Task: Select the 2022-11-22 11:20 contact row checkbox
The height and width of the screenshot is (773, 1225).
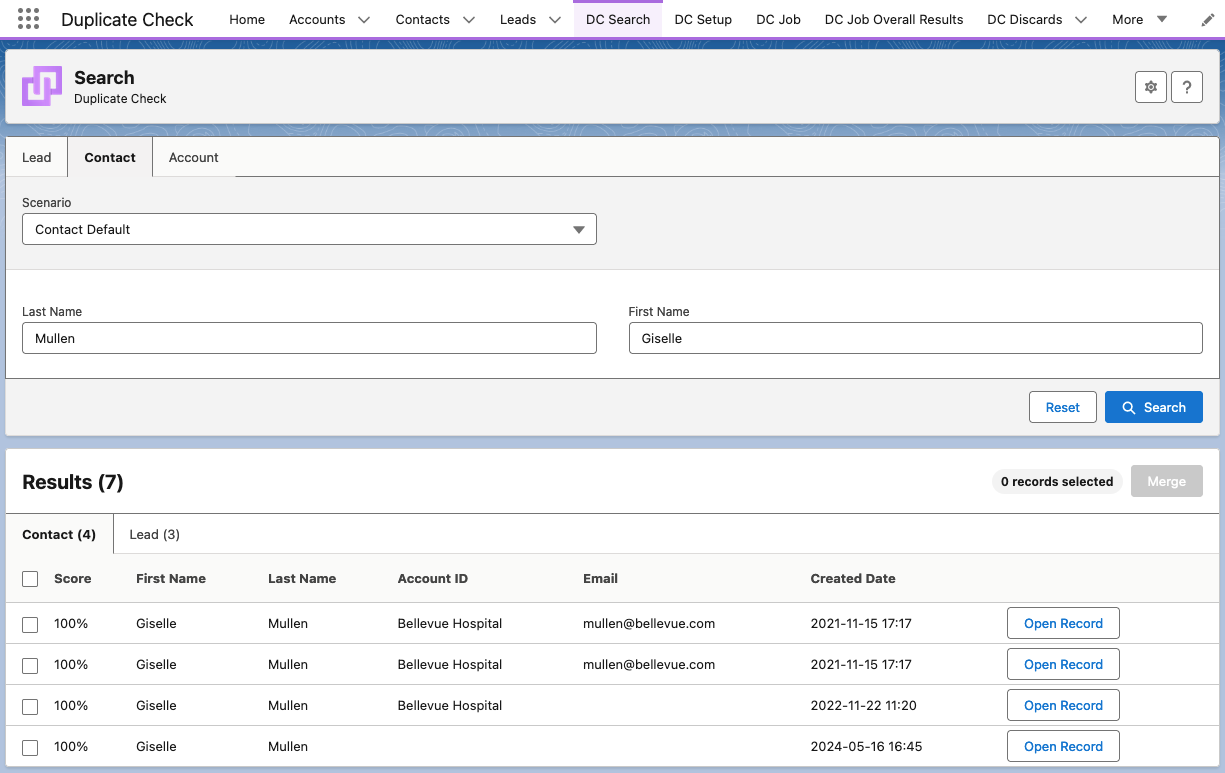Action: click(30, 706)
